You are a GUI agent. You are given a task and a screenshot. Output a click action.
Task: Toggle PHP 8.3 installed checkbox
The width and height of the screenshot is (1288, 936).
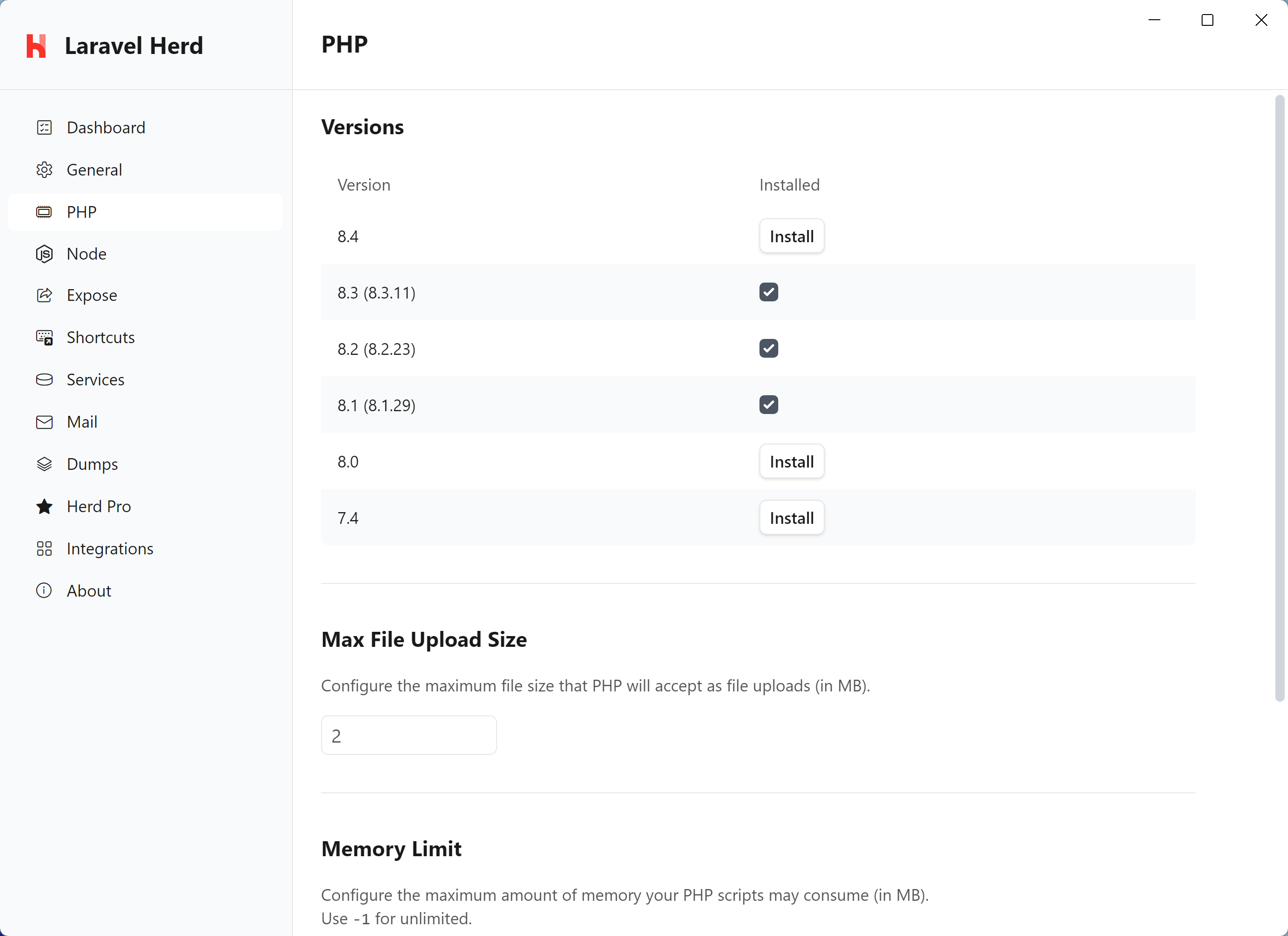(x=769, y=291)
